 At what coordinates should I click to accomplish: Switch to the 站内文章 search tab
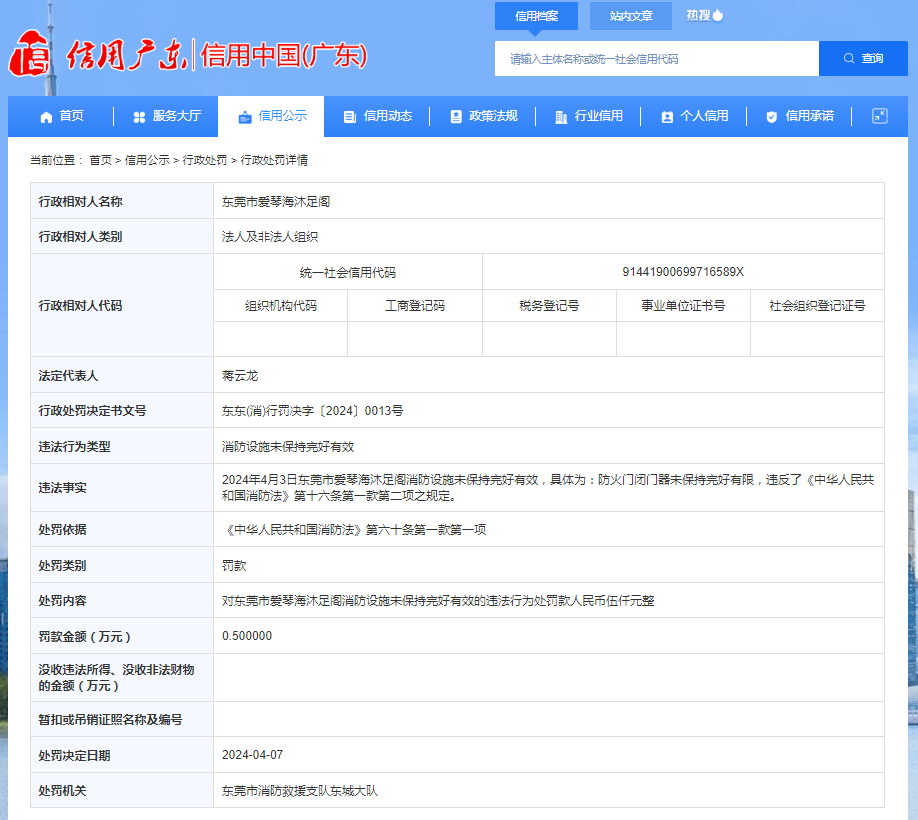[x=631, y=16]
